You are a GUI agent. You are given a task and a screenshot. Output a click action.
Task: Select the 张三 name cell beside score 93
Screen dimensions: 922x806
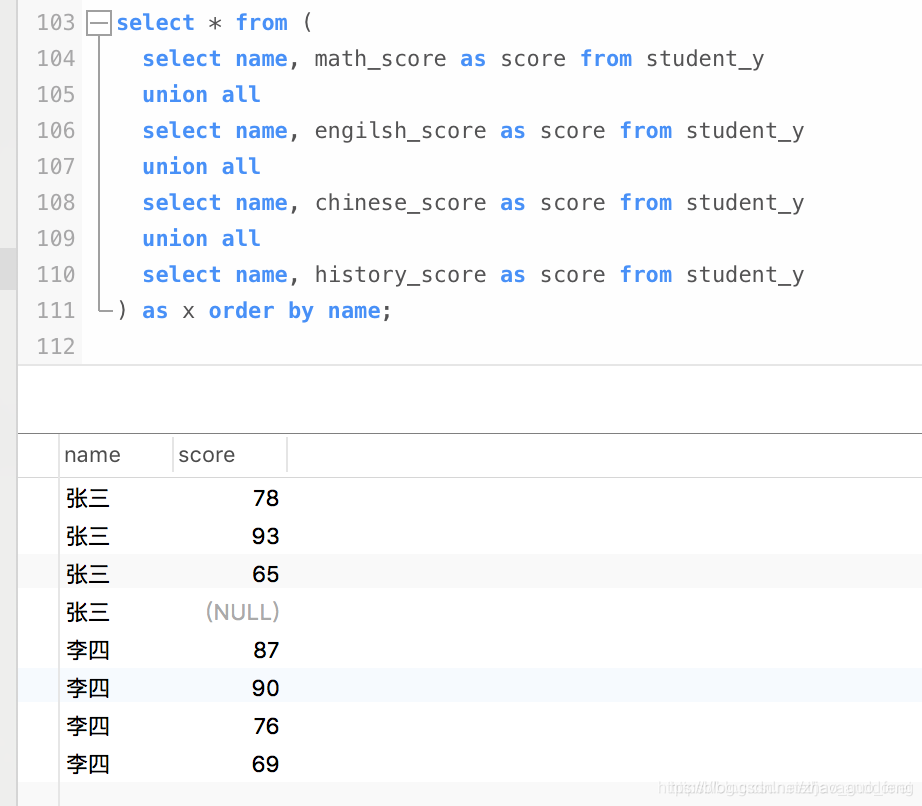(x=116, y=536)
